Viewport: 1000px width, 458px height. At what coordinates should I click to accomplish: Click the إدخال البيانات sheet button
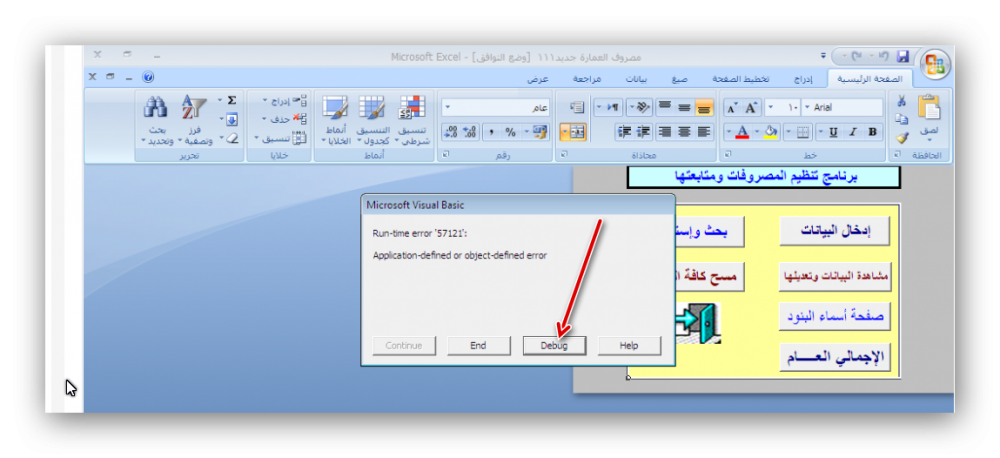tap(835, 231)
